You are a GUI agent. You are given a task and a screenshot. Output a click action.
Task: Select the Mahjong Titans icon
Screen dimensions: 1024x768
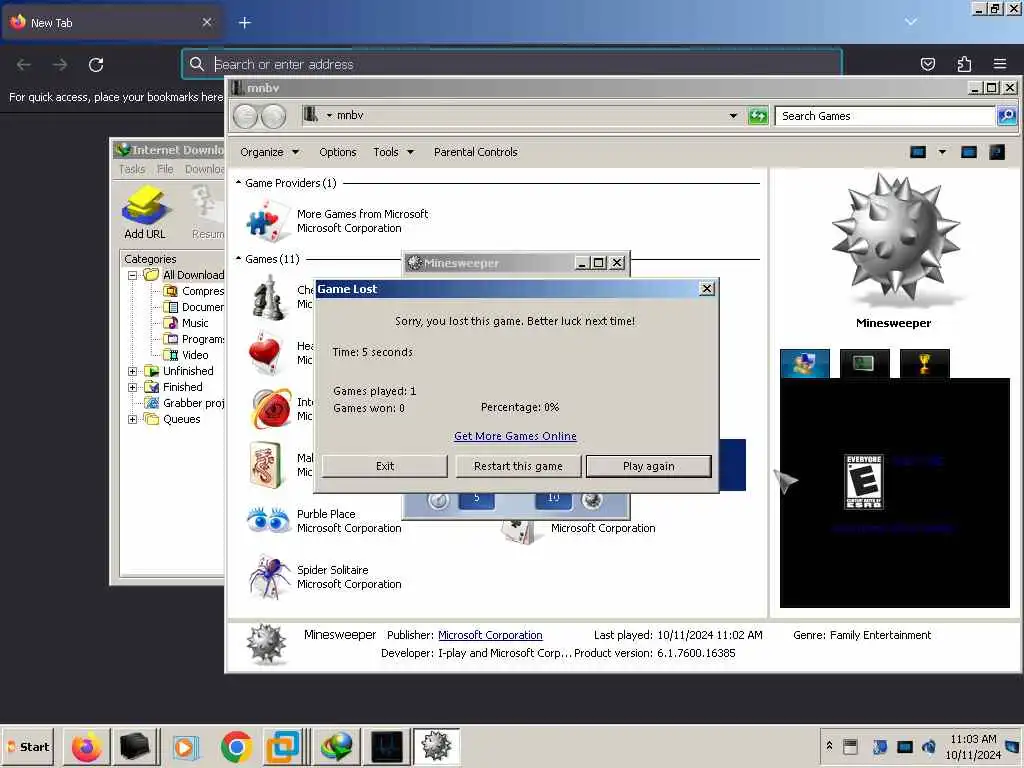pos(266,464)
